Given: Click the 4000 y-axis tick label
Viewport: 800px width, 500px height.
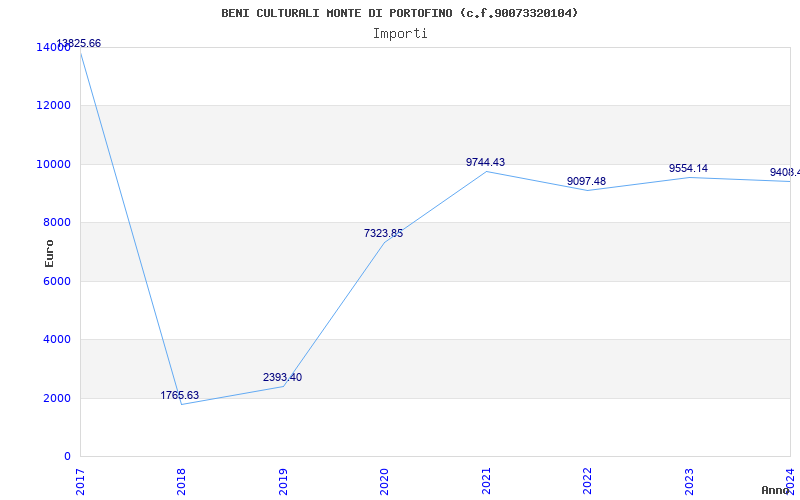Looking at the screenshot, I should (56, 339).
